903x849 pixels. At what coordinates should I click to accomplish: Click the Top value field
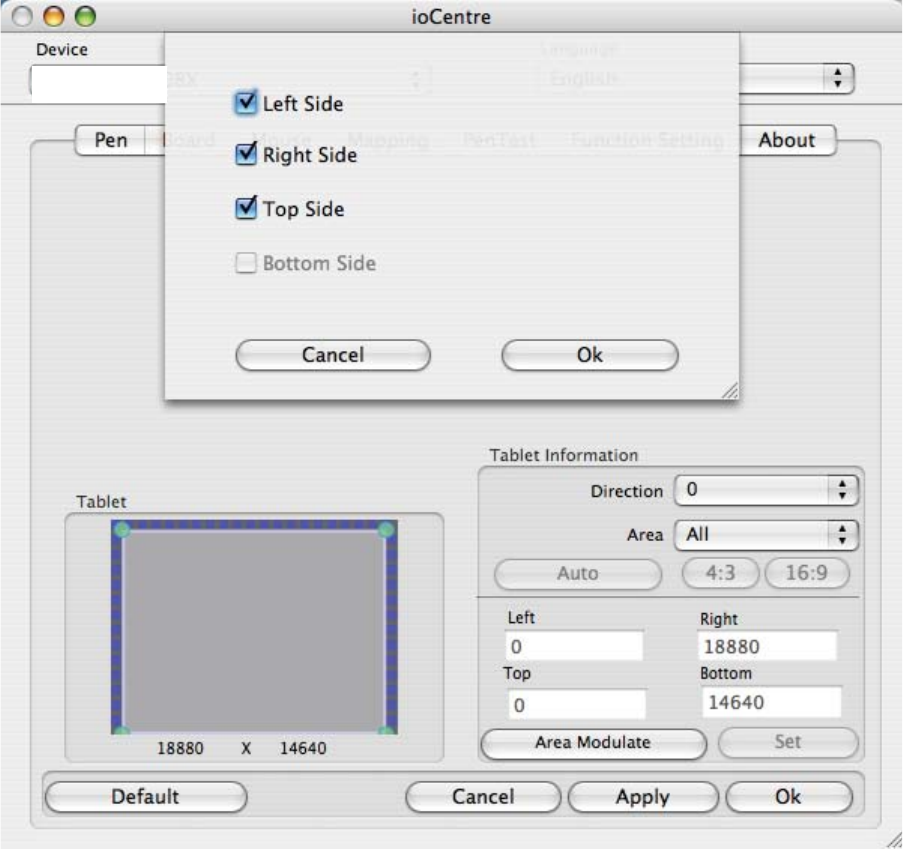577,704
